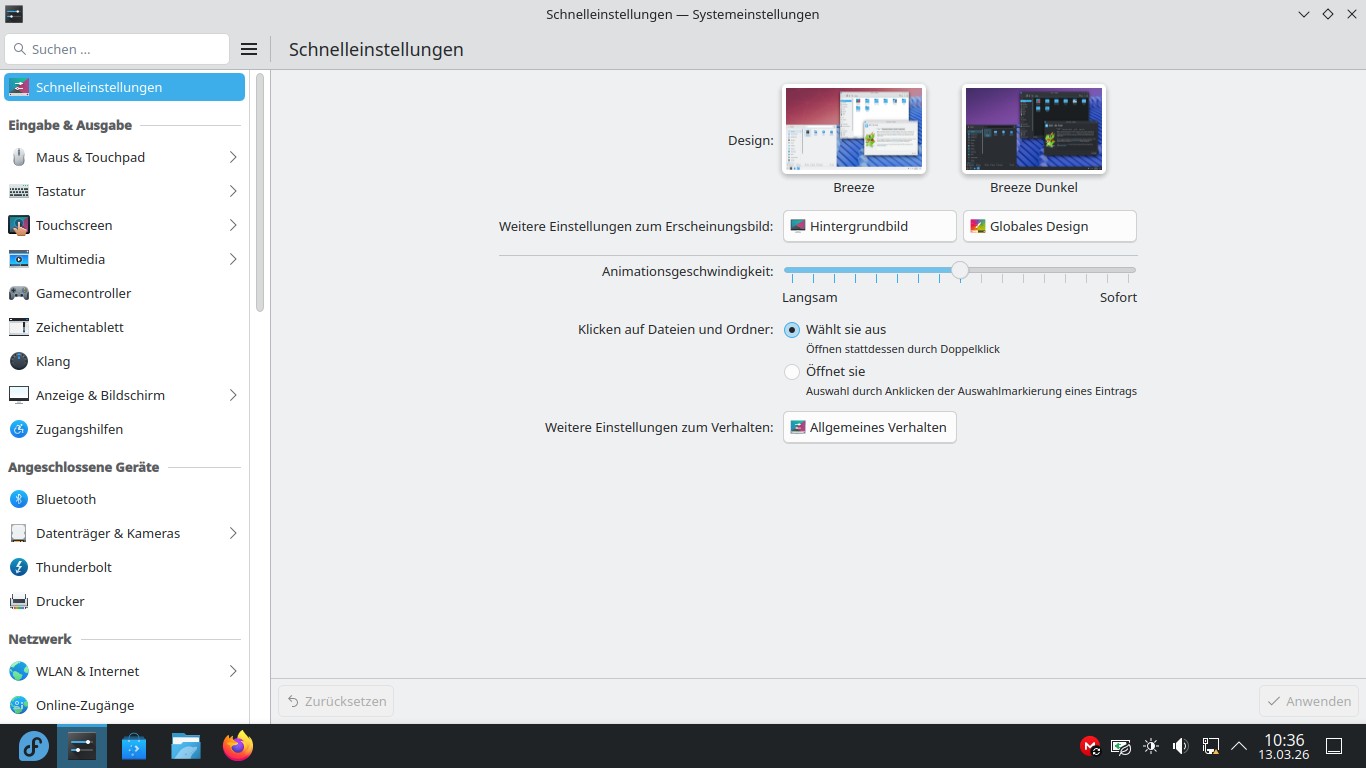Expand the Touchscreen submenu arrow
The width and height of the screenshot is (1366, 768).
click(232, 225)
